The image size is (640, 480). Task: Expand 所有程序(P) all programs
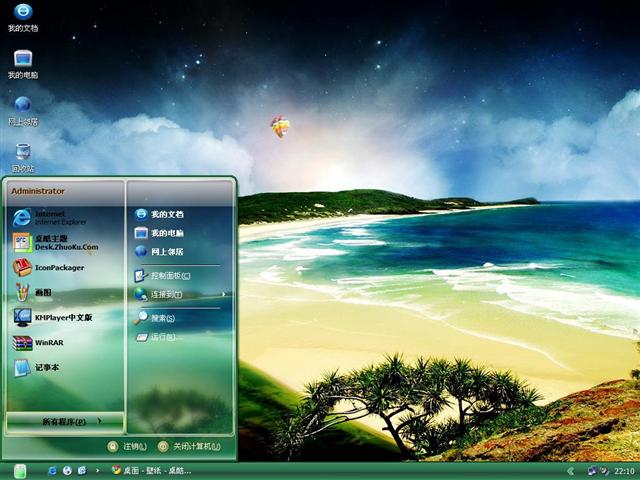point(65,422)
